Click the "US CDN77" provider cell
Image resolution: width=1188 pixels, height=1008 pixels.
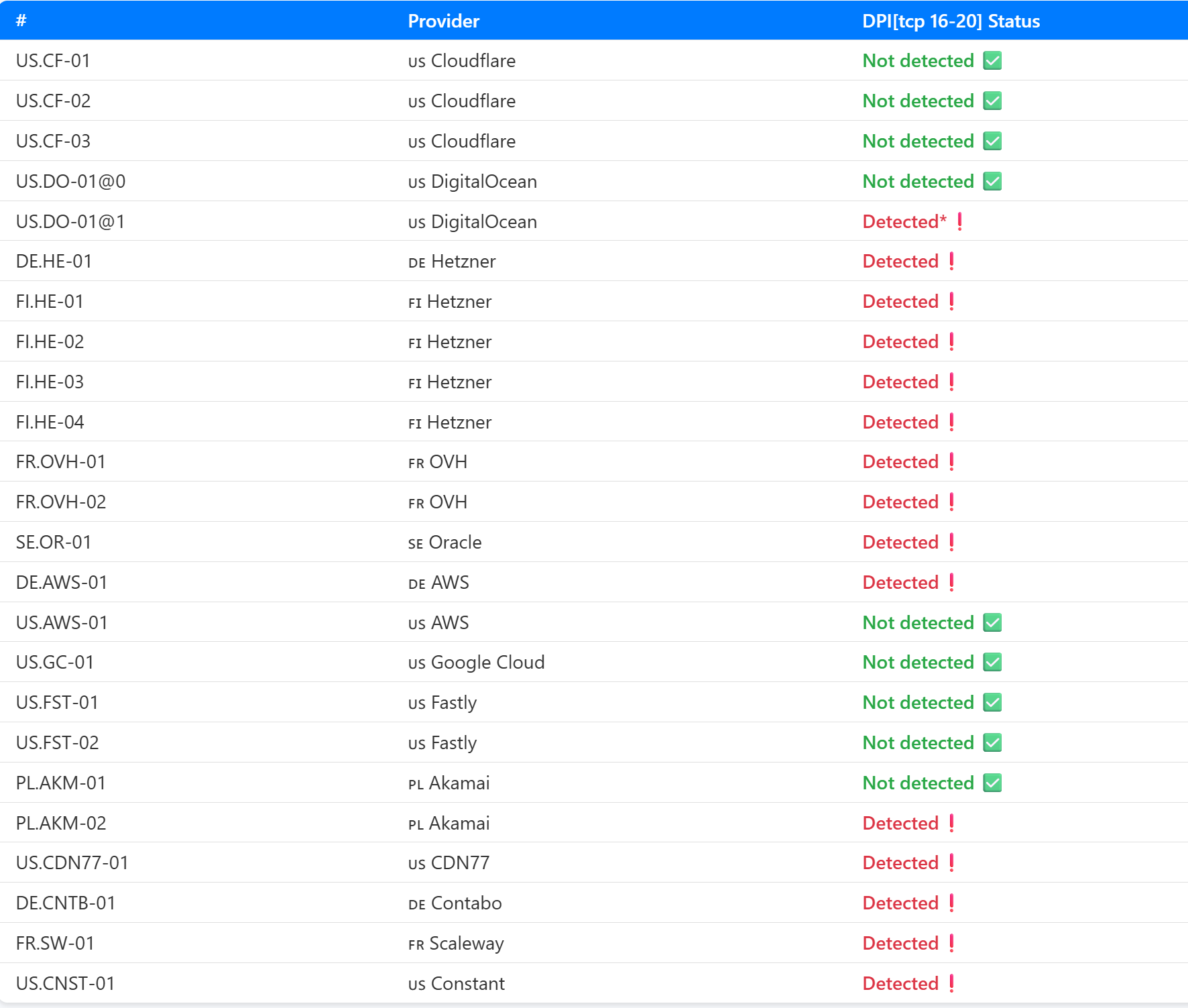(x=449, y=862)
